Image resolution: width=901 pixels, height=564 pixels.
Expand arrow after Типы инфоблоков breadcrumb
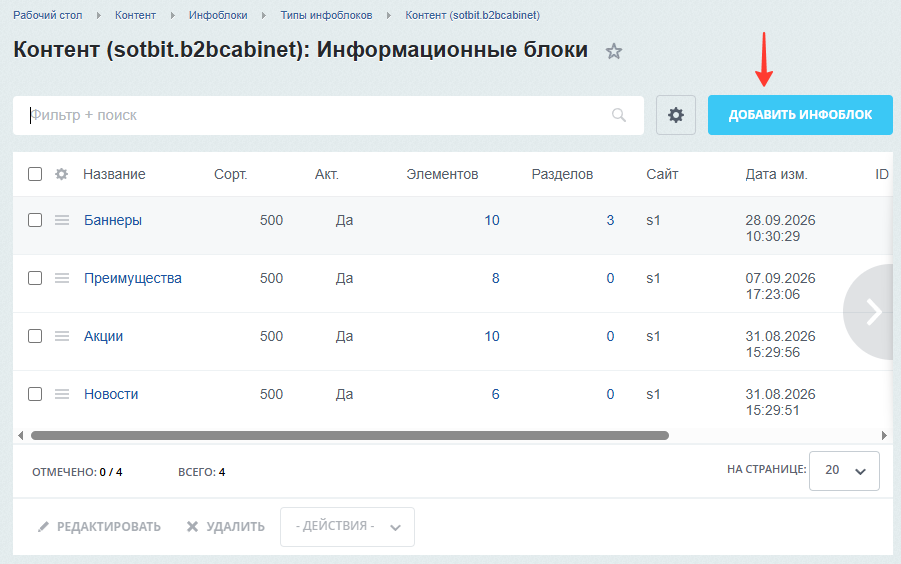click(x=389, y=16)
